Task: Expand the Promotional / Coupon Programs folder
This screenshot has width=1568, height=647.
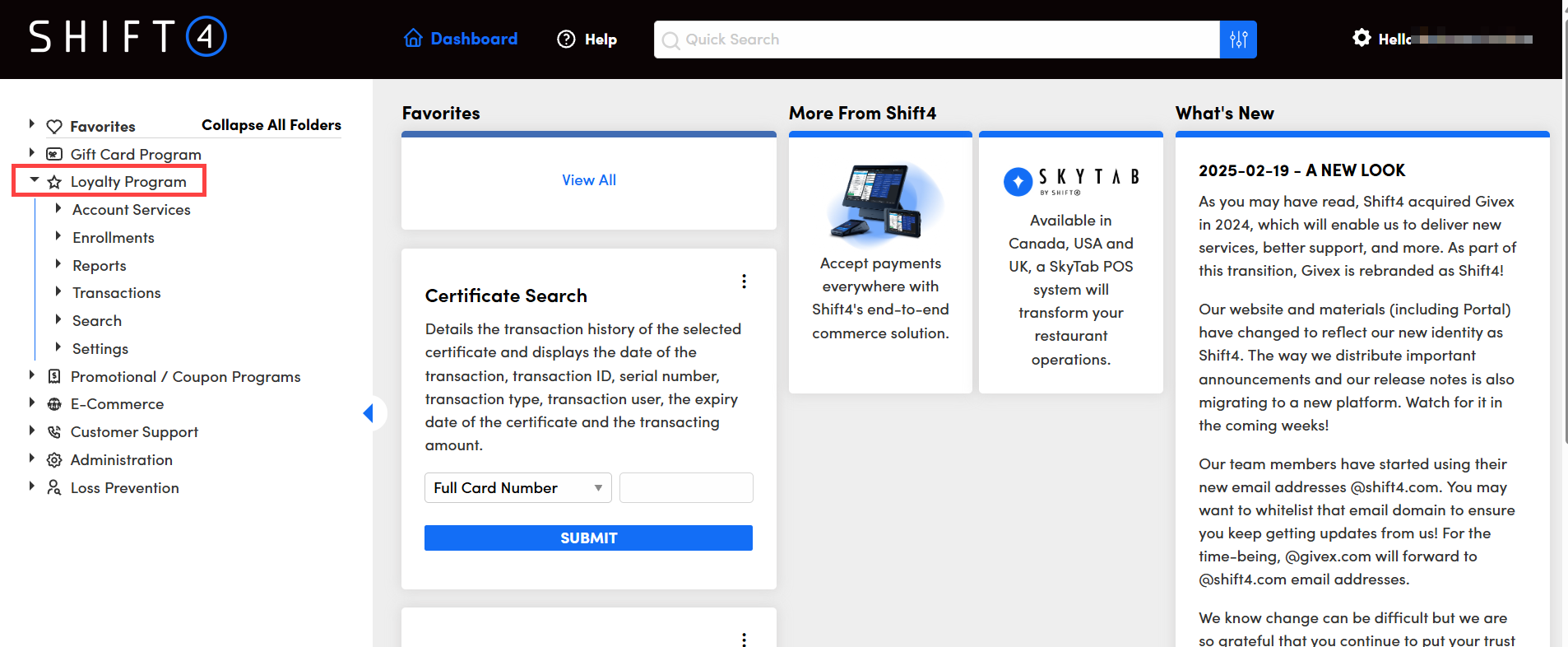Action: (x=32, y=375)
